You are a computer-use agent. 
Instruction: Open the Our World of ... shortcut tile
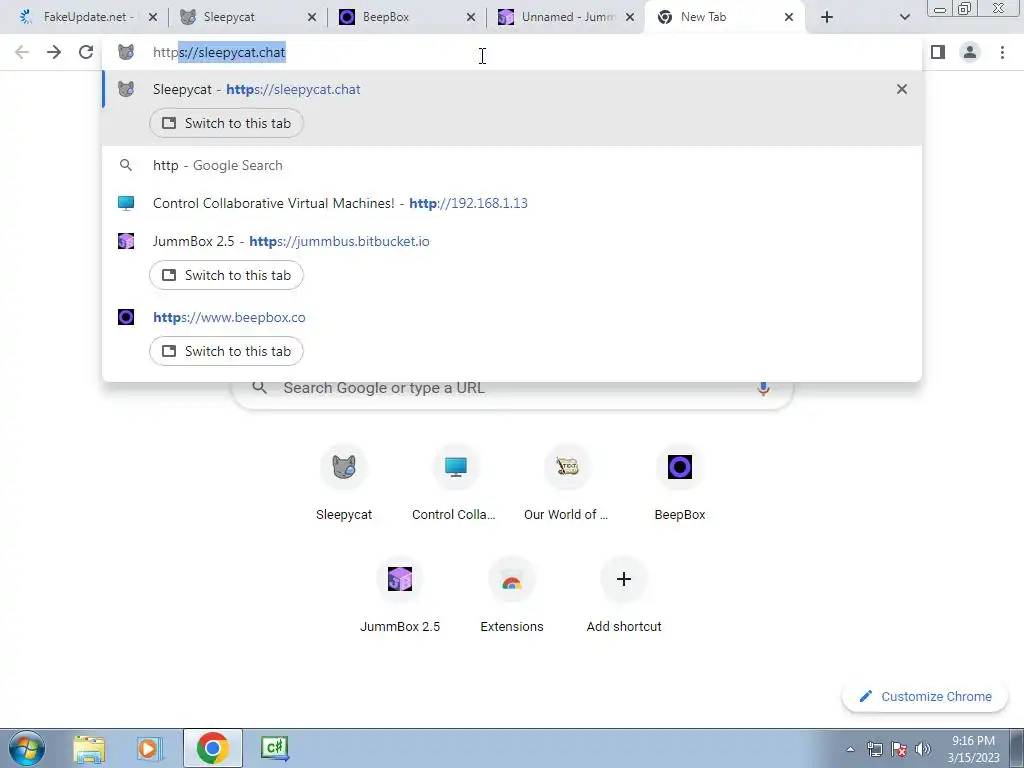tap(567, 483)
